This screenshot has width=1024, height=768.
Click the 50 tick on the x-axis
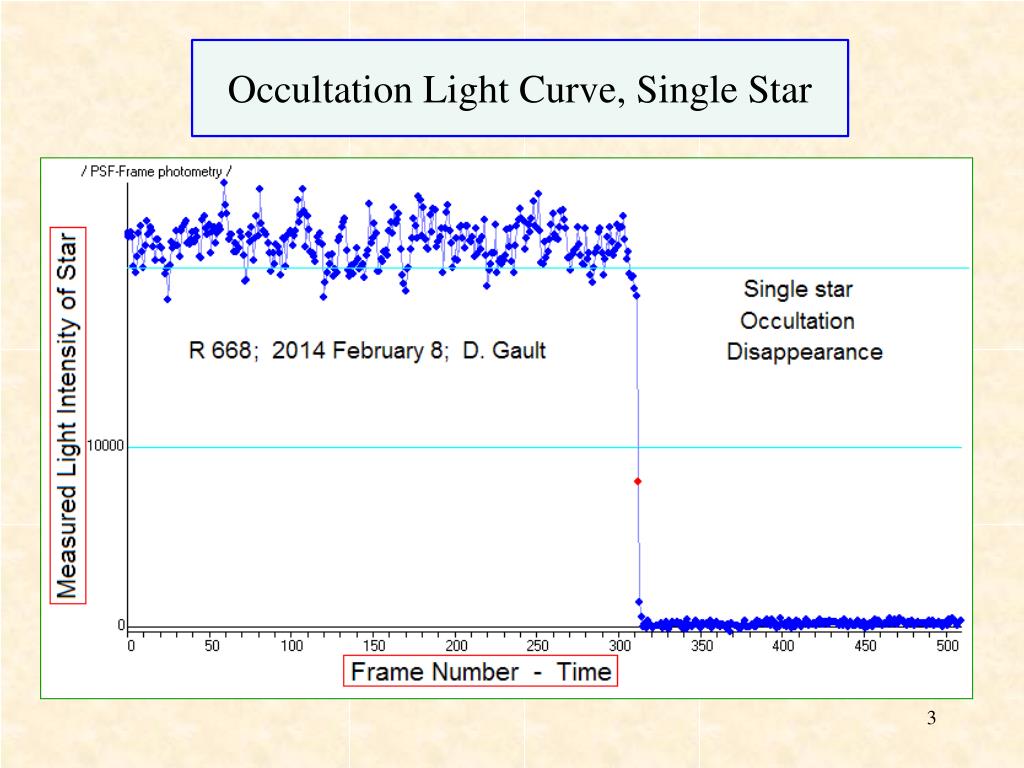212,646
